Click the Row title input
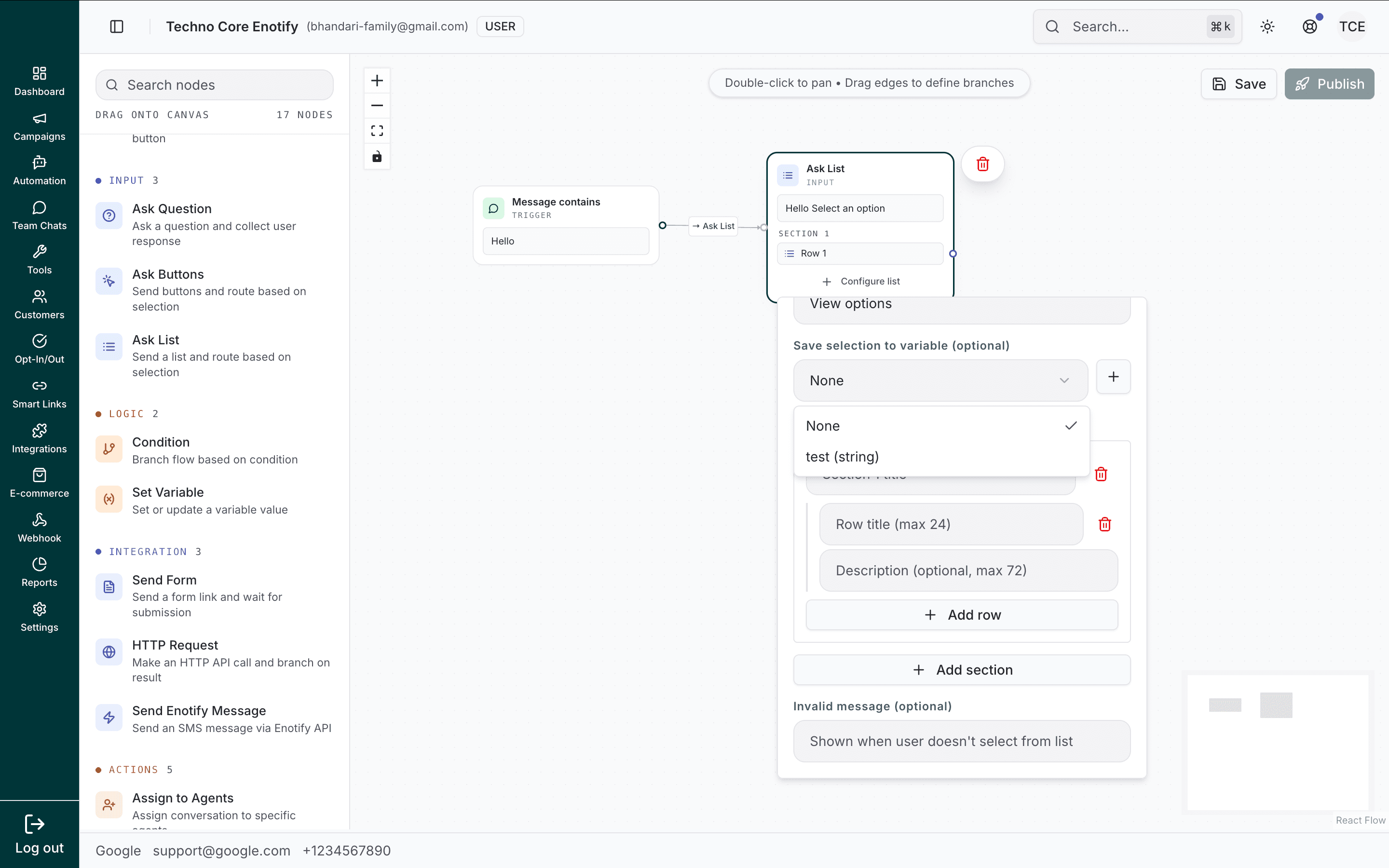 (951, 524)
